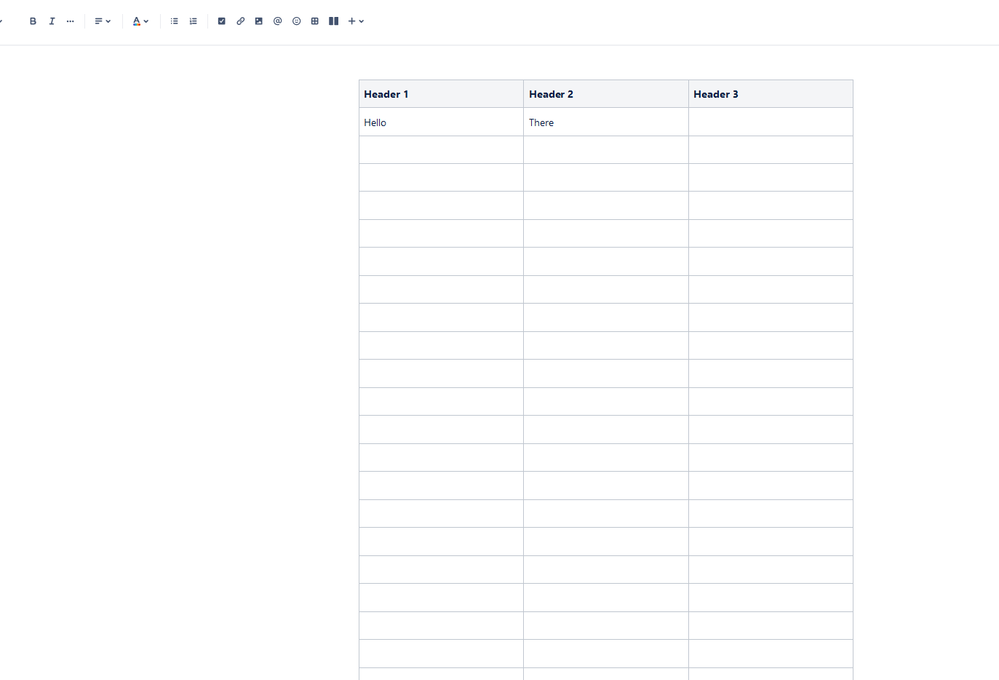Insert an action item checkbox

coord(222,21)
